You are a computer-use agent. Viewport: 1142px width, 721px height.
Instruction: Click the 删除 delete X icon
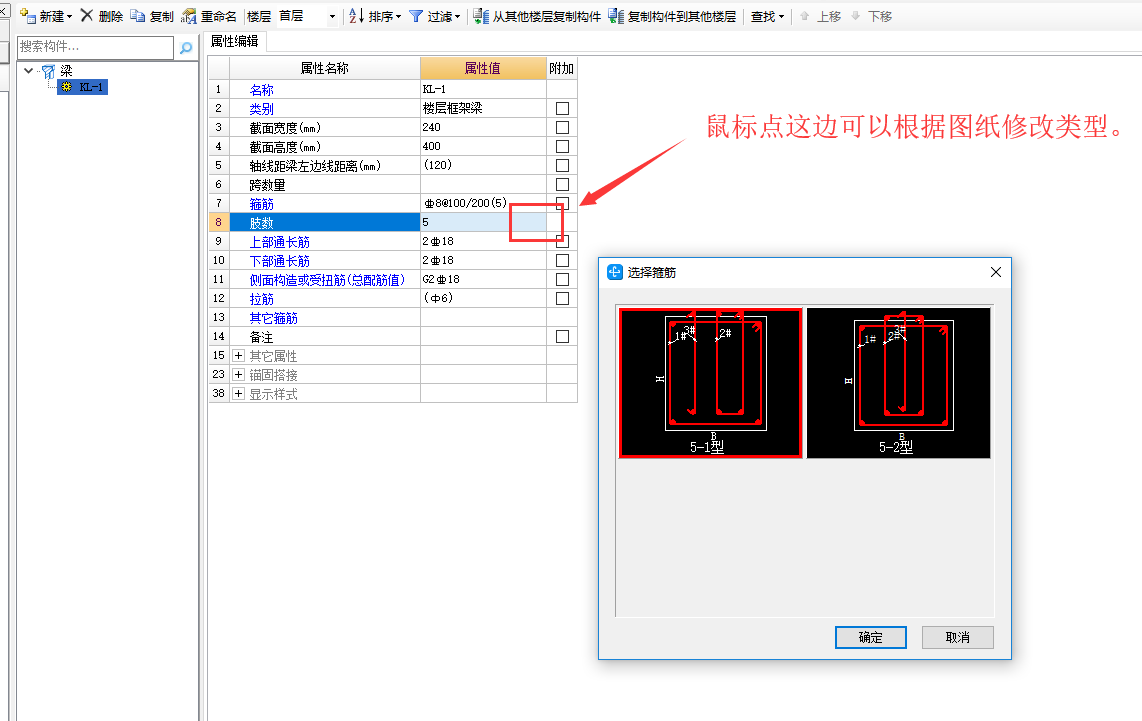tap(87, 15)
